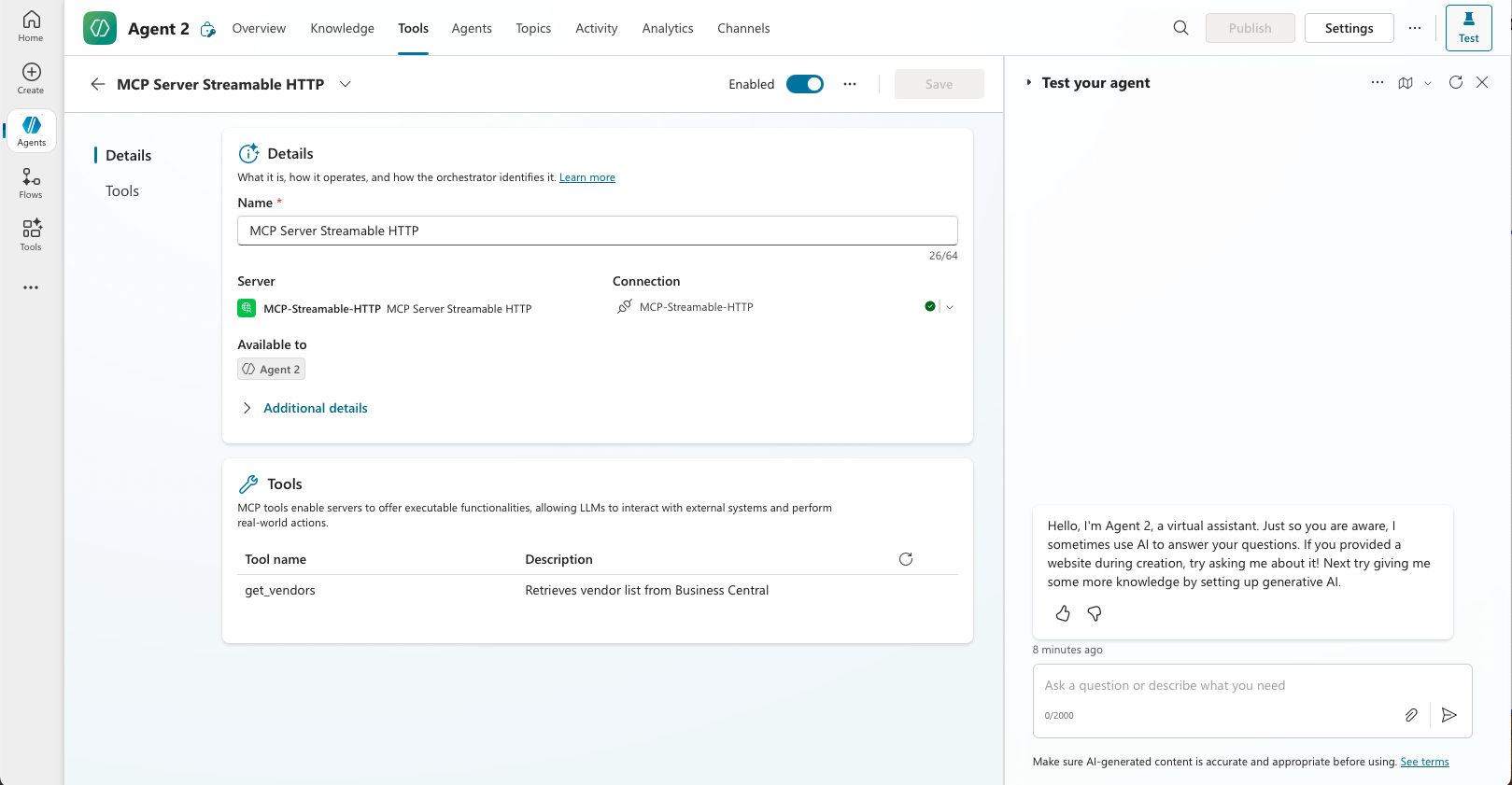Switch to the Activity tab
The height and width of the screenshot is (785, 1512).
pos(596,28)
